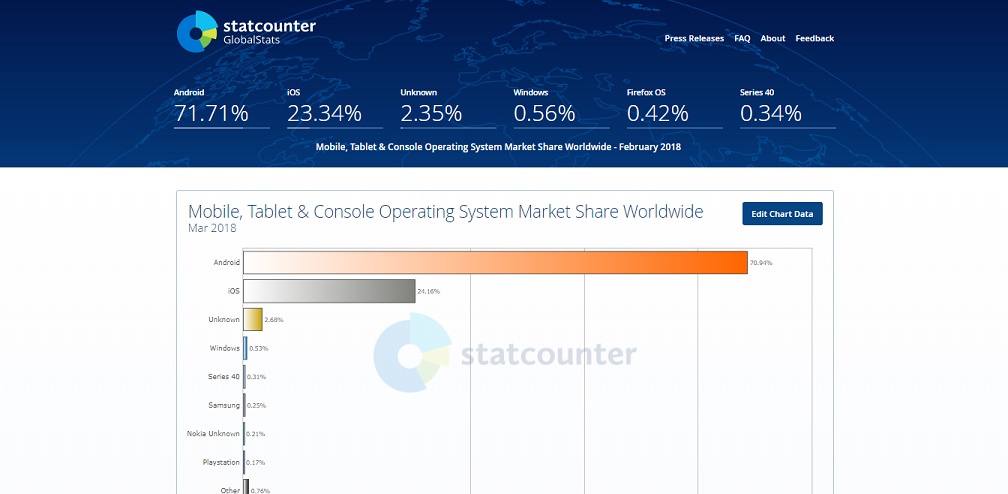Click the Series 40 0.34% statistic
The image size is (1008, 494).
788,107
